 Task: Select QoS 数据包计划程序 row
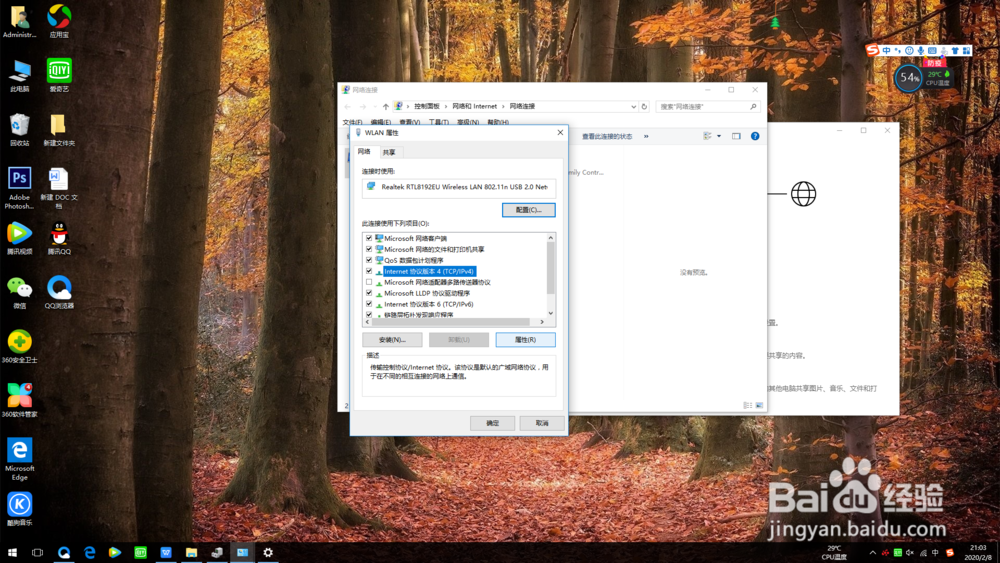[413, 260]
